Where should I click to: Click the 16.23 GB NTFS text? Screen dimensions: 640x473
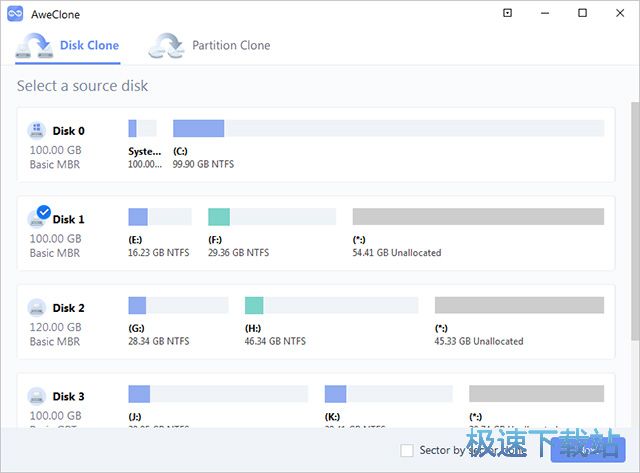pos(159,253)
